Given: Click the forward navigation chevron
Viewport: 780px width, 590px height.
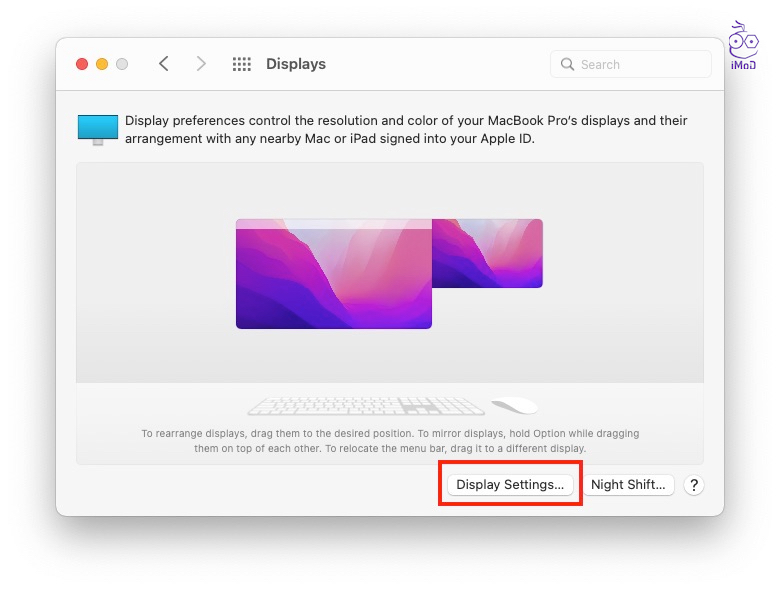Looking at the screenshot, I should [x=201, y=64].
